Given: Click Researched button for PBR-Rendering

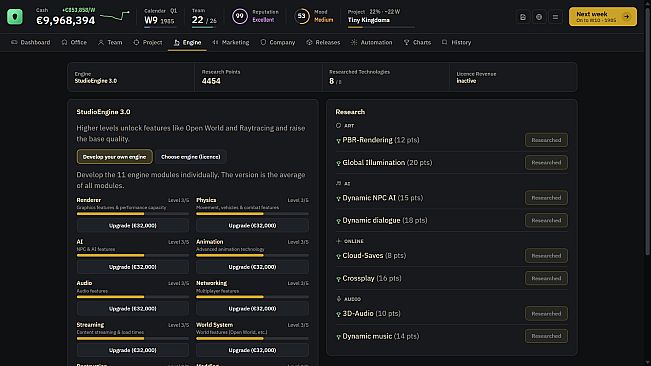Looking at the screenshot, I should click(x=546, y=140).
